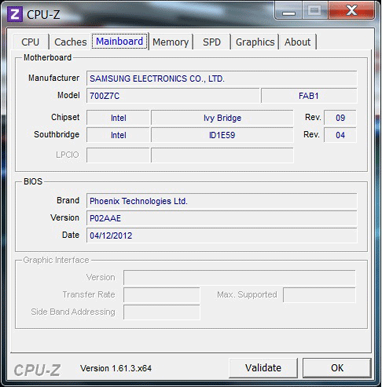Viewport: 382px width, 387px height.
Task: Close the CPU-Z window
Action: point(352,11)
